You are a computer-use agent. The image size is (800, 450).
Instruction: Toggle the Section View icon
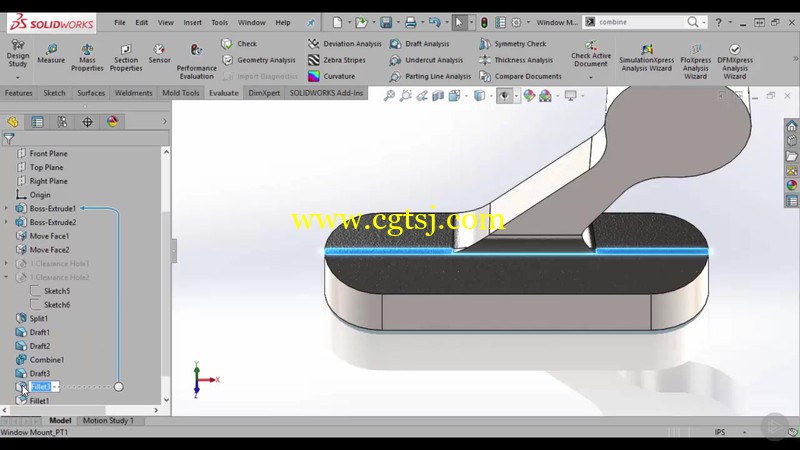(438, 95)
